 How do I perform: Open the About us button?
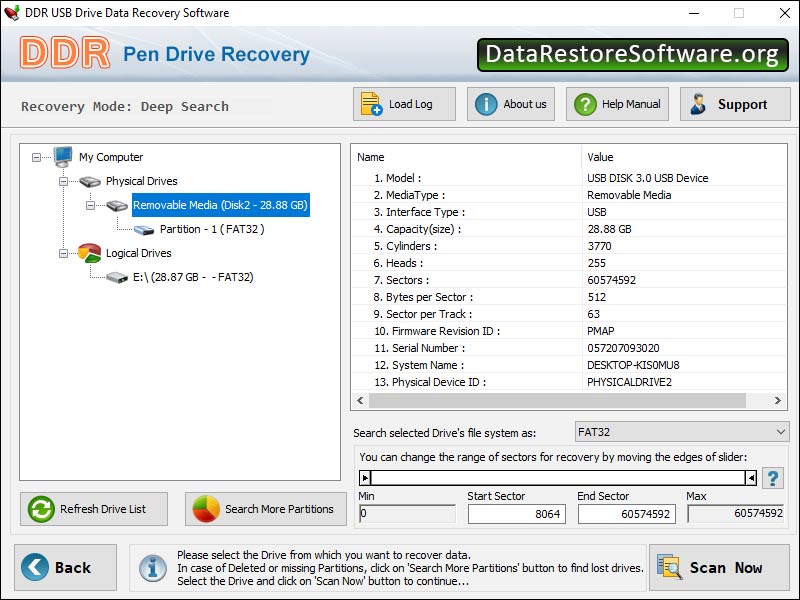point(511,104)
